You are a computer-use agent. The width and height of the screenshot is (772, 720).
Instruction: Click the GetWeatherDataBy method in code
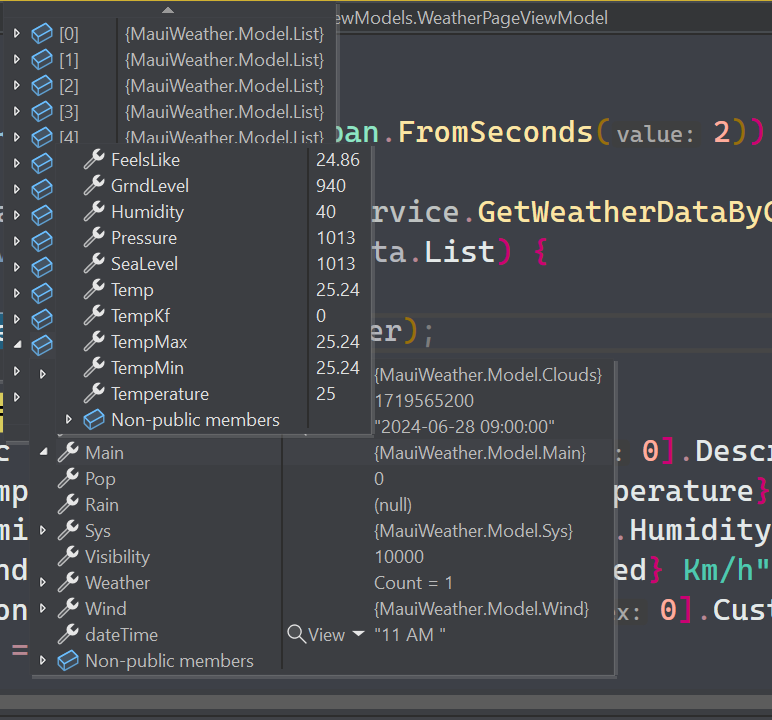tap(624, 213)
